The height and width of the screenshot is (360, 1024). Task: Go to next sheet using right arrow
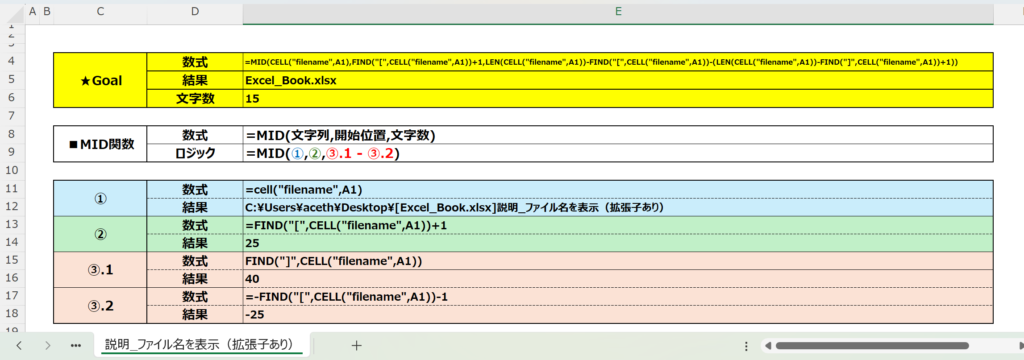click(x=47, y=346)
